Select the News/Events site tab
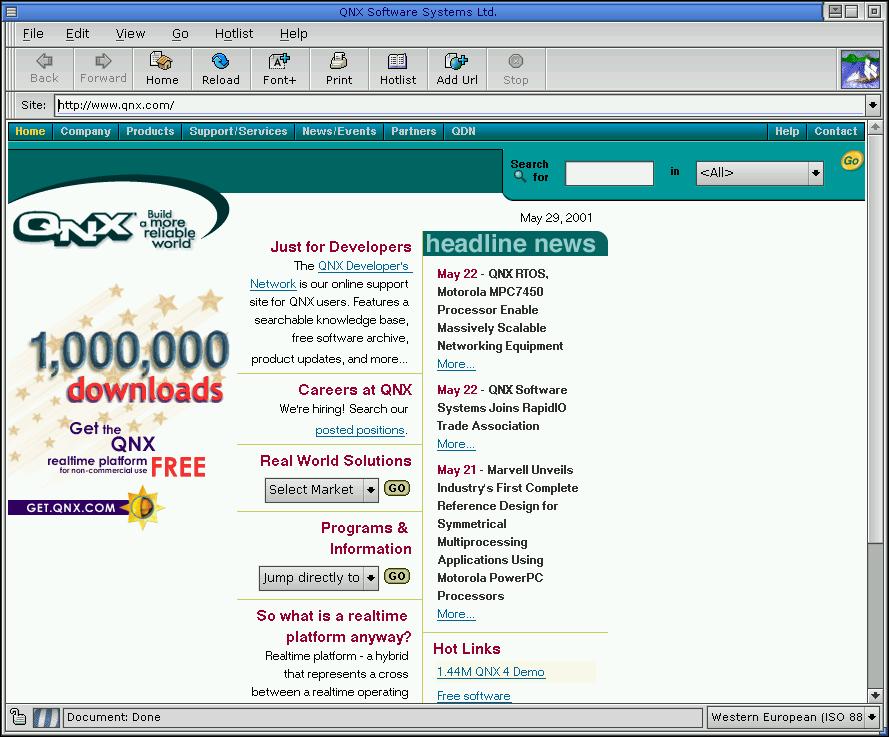 coord(339,131)
